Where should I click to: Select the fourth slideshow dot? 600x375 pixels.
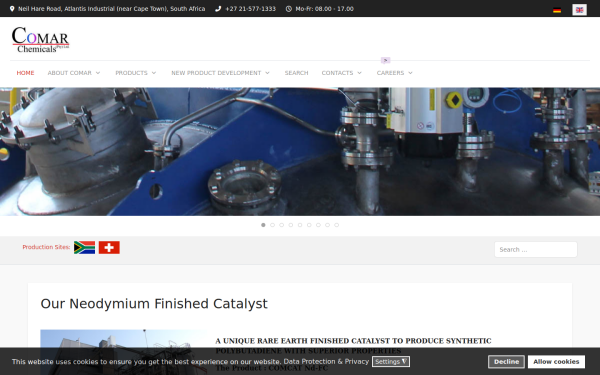[x=291, y=225]
